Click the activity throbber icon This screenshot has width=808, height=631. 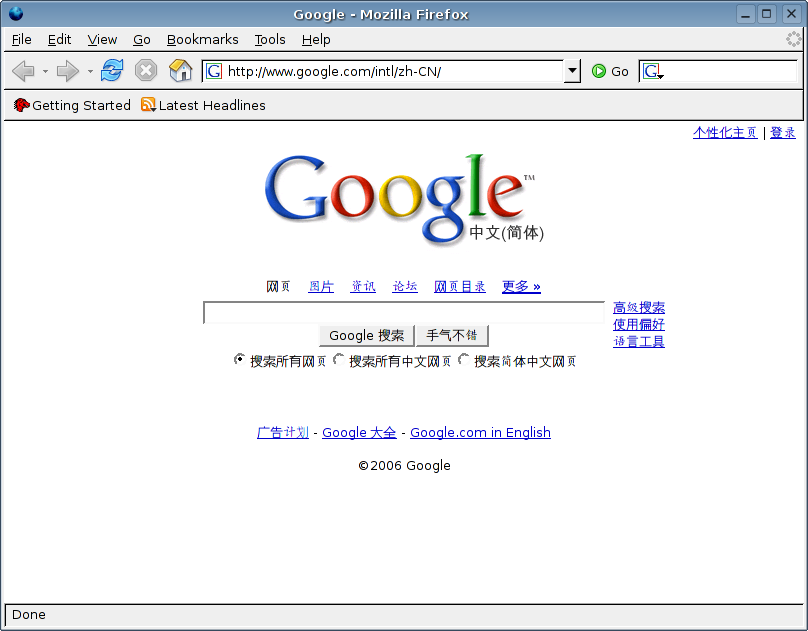pyautogui.click(x=794, y=39)
